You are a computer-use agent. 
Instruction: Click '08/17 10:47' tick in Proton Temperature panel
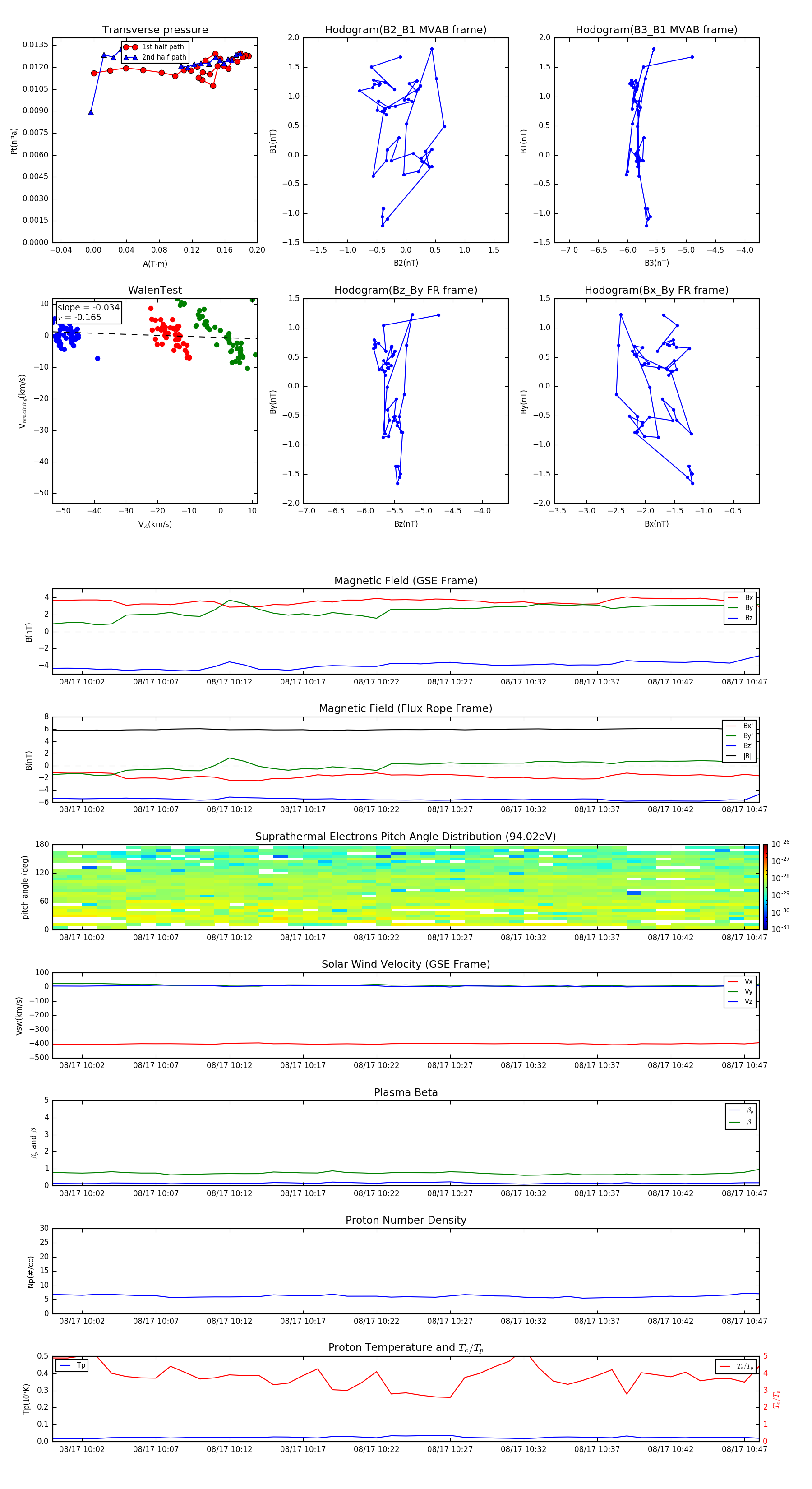click(744, 1449)
